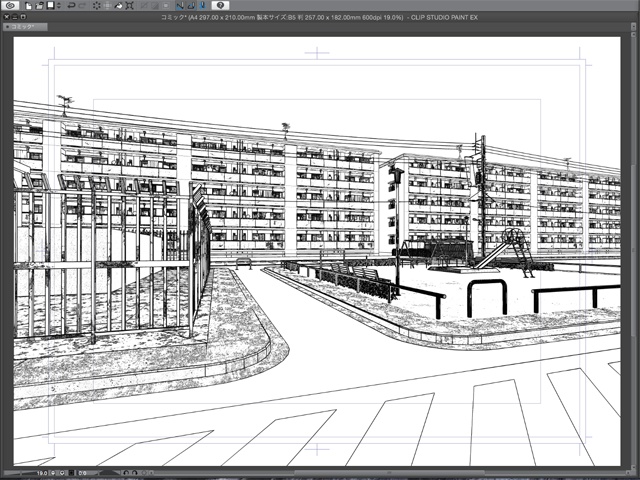Screen dimensions: 640x480
Task: Rotate the canvas left
Action: [126, 473]
